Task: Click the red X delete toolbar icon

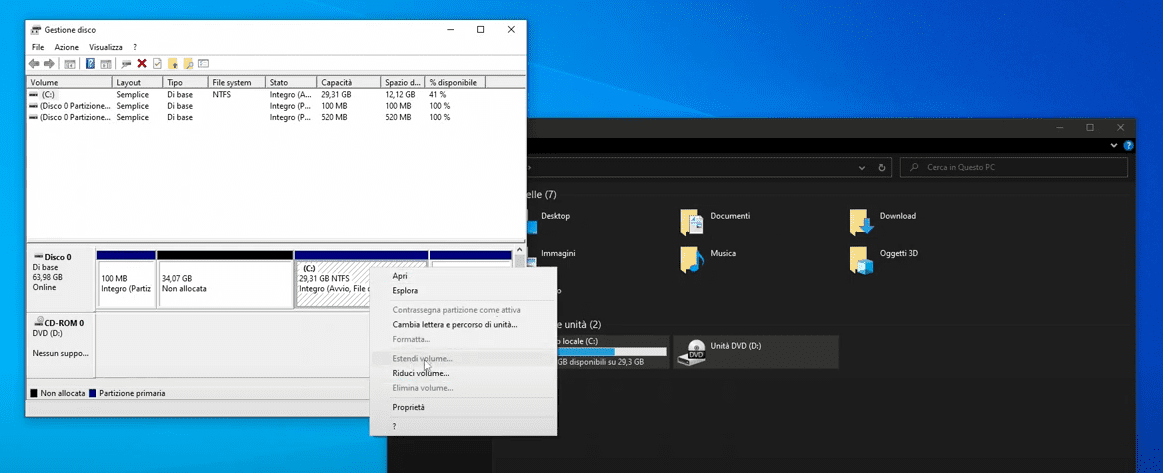Action: coord(142,64)
